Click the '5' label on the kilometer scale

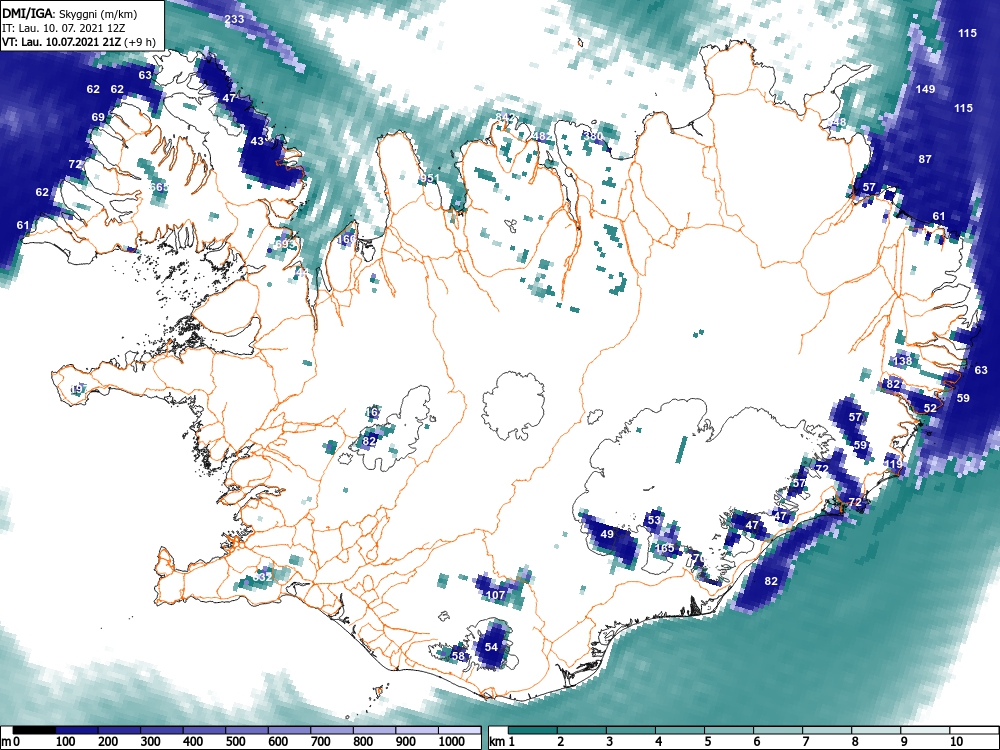click(x=708, y=742)
